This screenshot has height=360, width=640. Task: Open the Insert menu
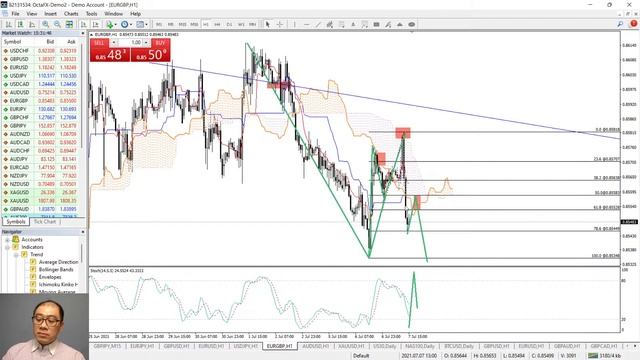[50, 14]
